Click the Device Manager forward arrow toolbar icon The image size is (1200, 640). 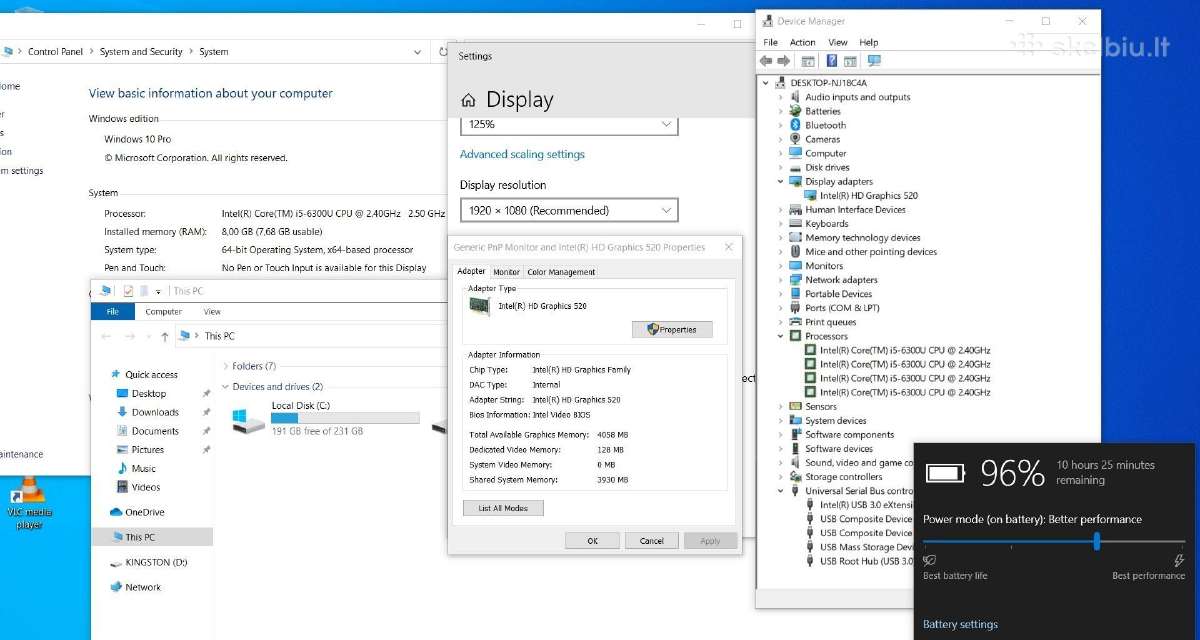[x=784, y=61]
